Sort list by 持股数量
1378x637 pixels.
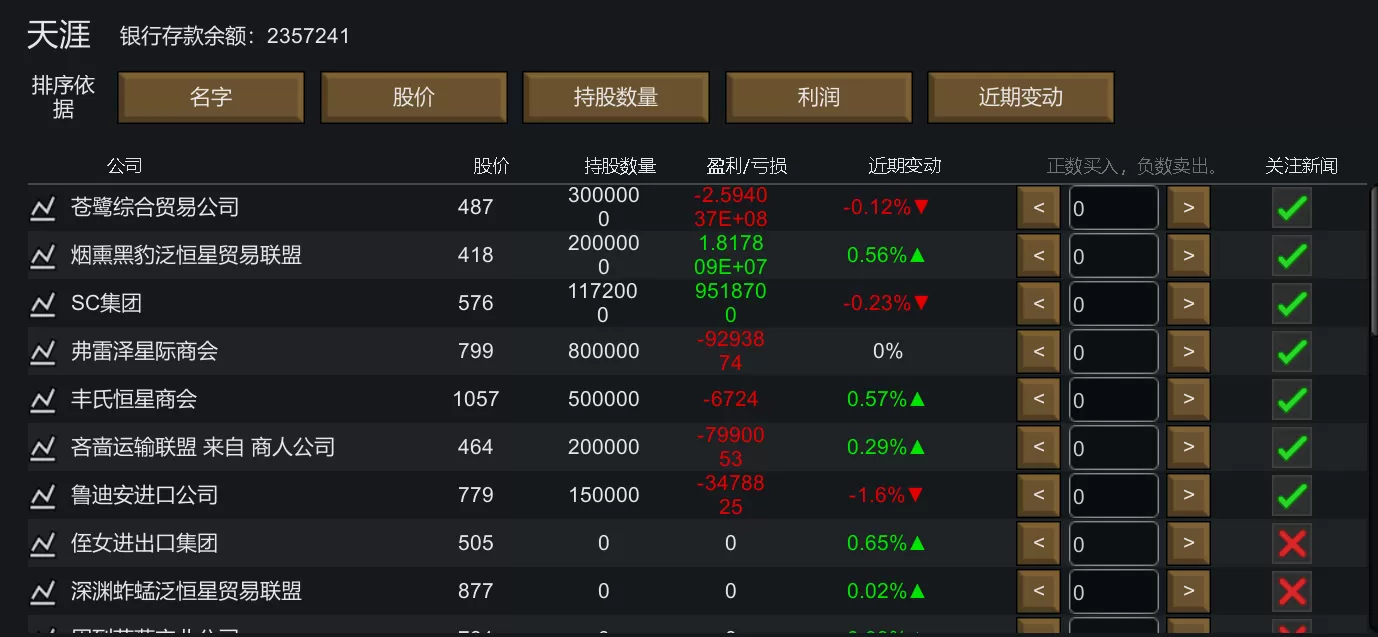pos(616,98)
